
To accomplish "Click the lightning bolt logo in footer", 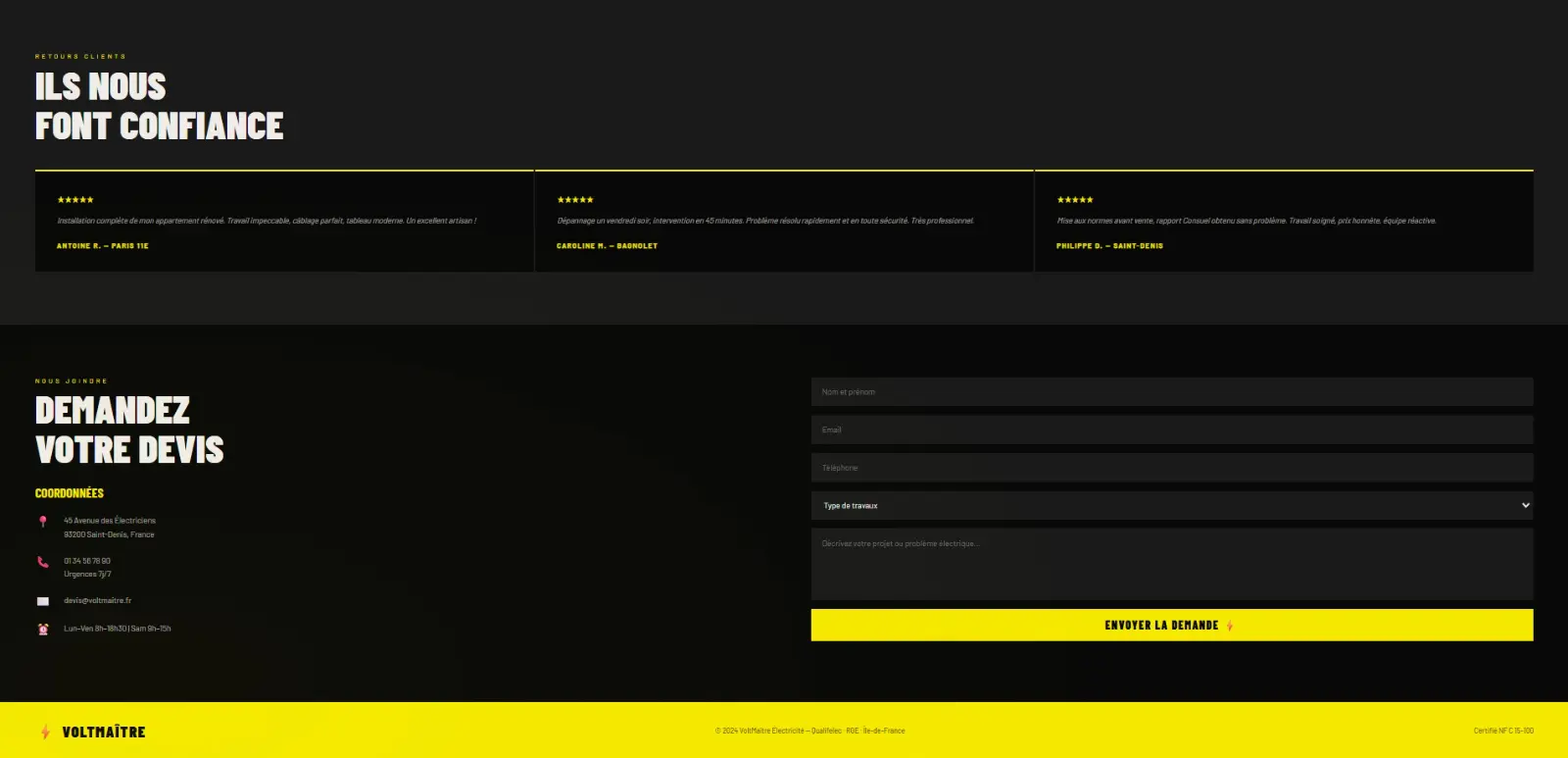I will (45, 732).
